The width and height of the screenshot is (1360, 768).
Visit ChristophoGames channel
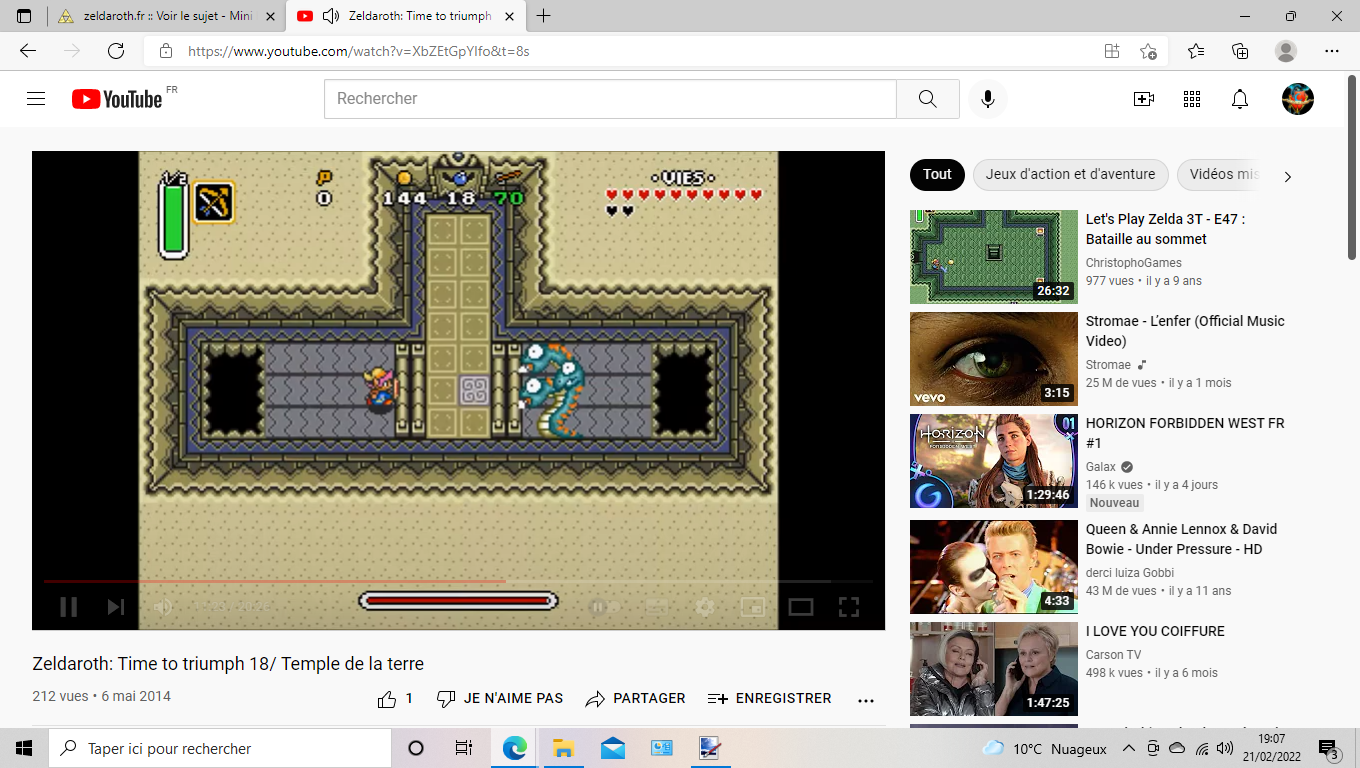click(x=1134, y=263)
